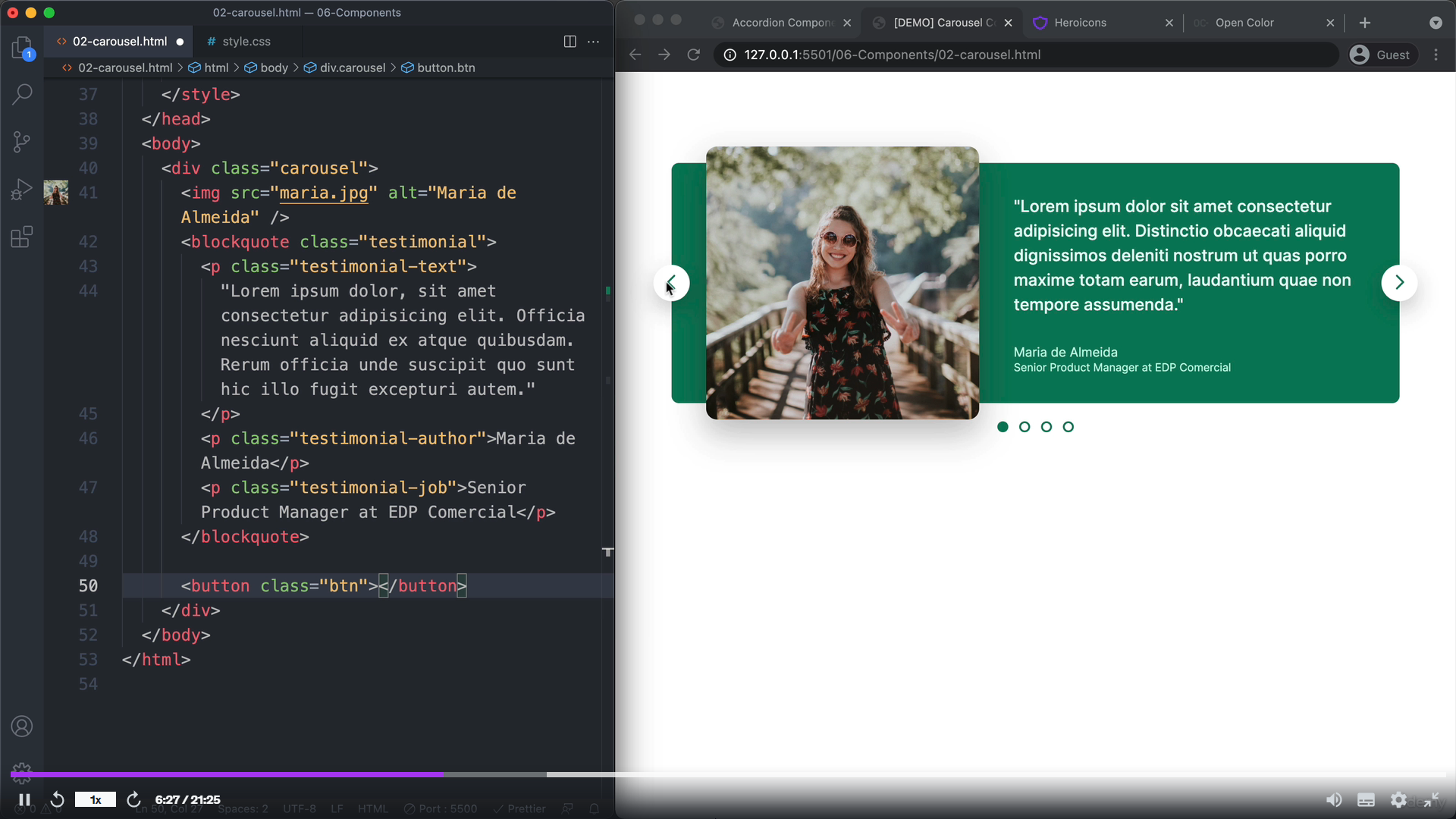1456x819 pixels.
Task: Click the carousel next arrow button
Action: [x=1398, y=282]
